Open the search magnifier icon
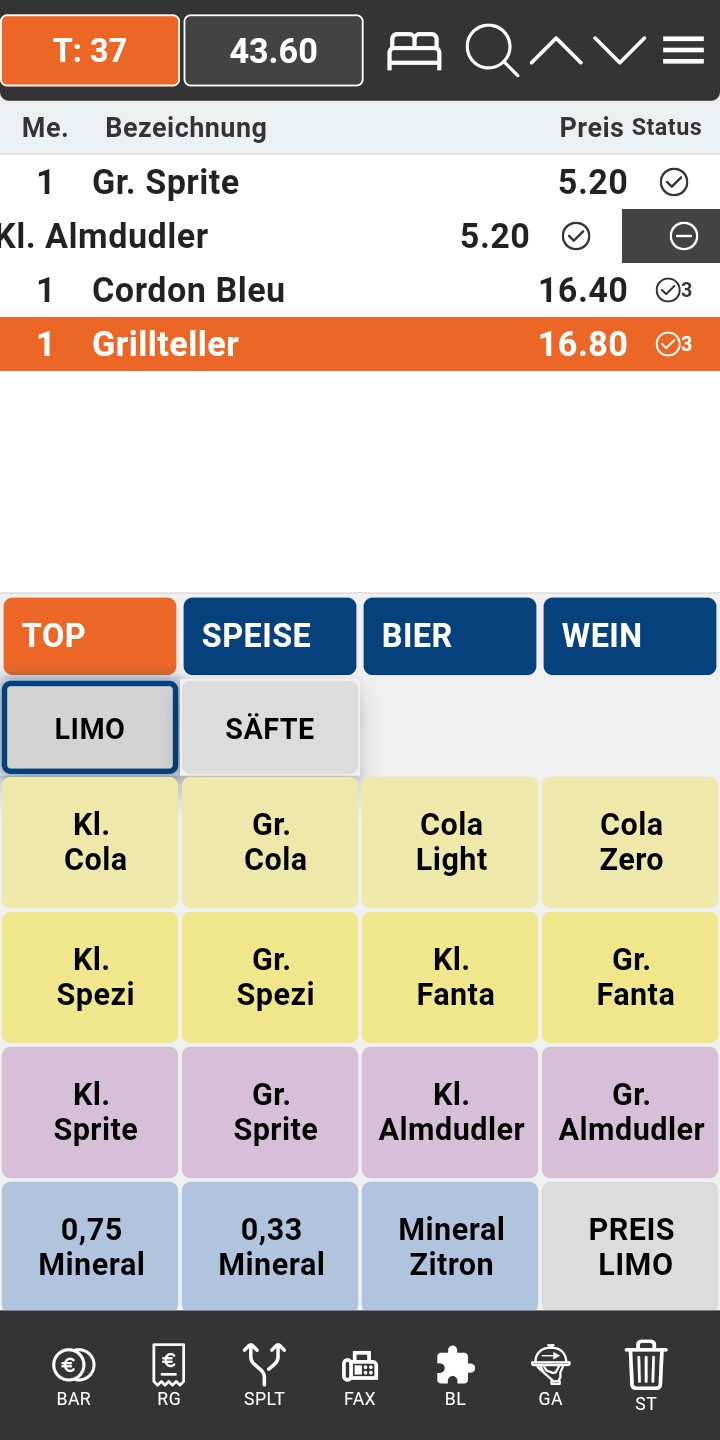The width and height of the screenshot is (720, 1440). [491, 50]
